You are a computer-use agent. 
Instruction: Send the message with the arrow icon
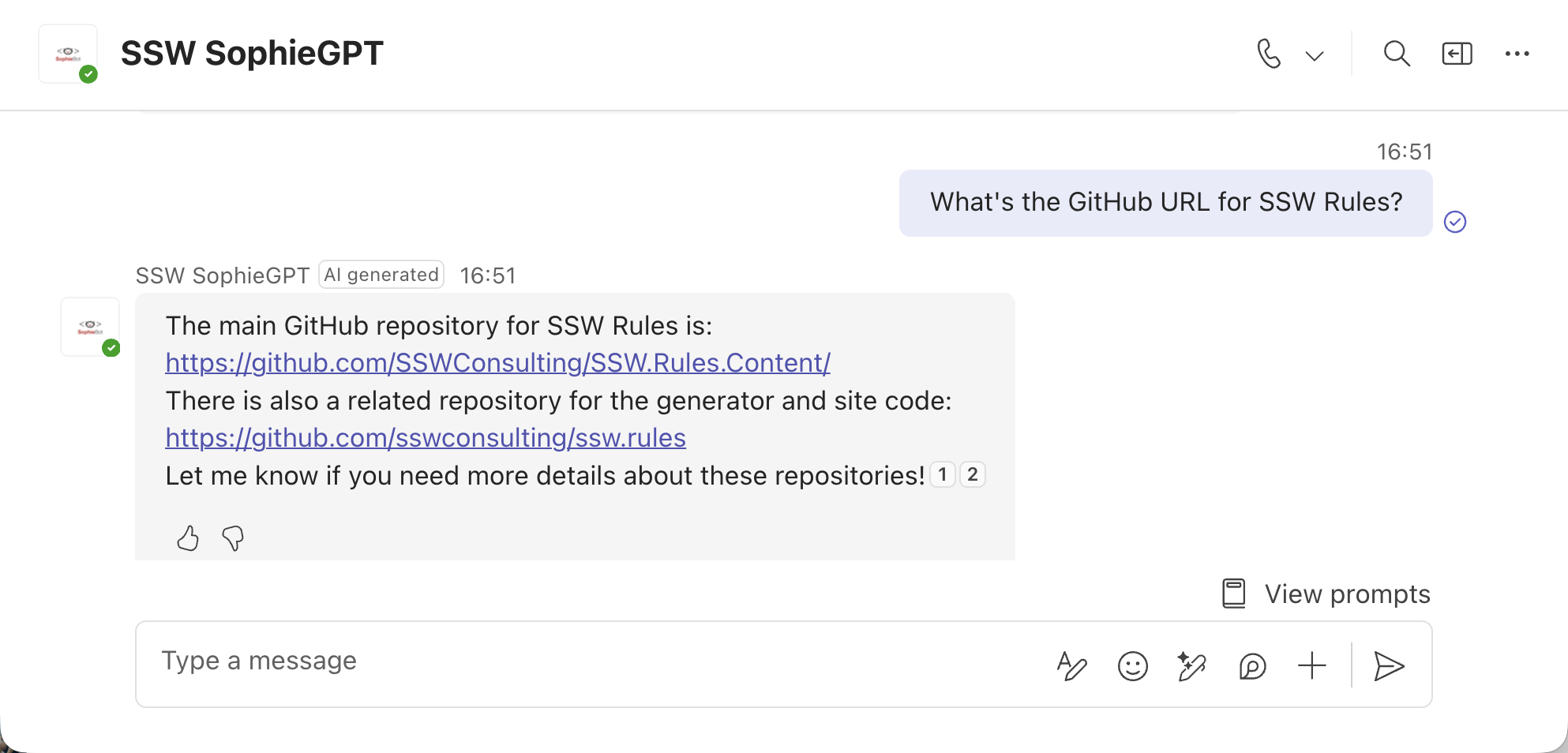[x=1389, y=666]
